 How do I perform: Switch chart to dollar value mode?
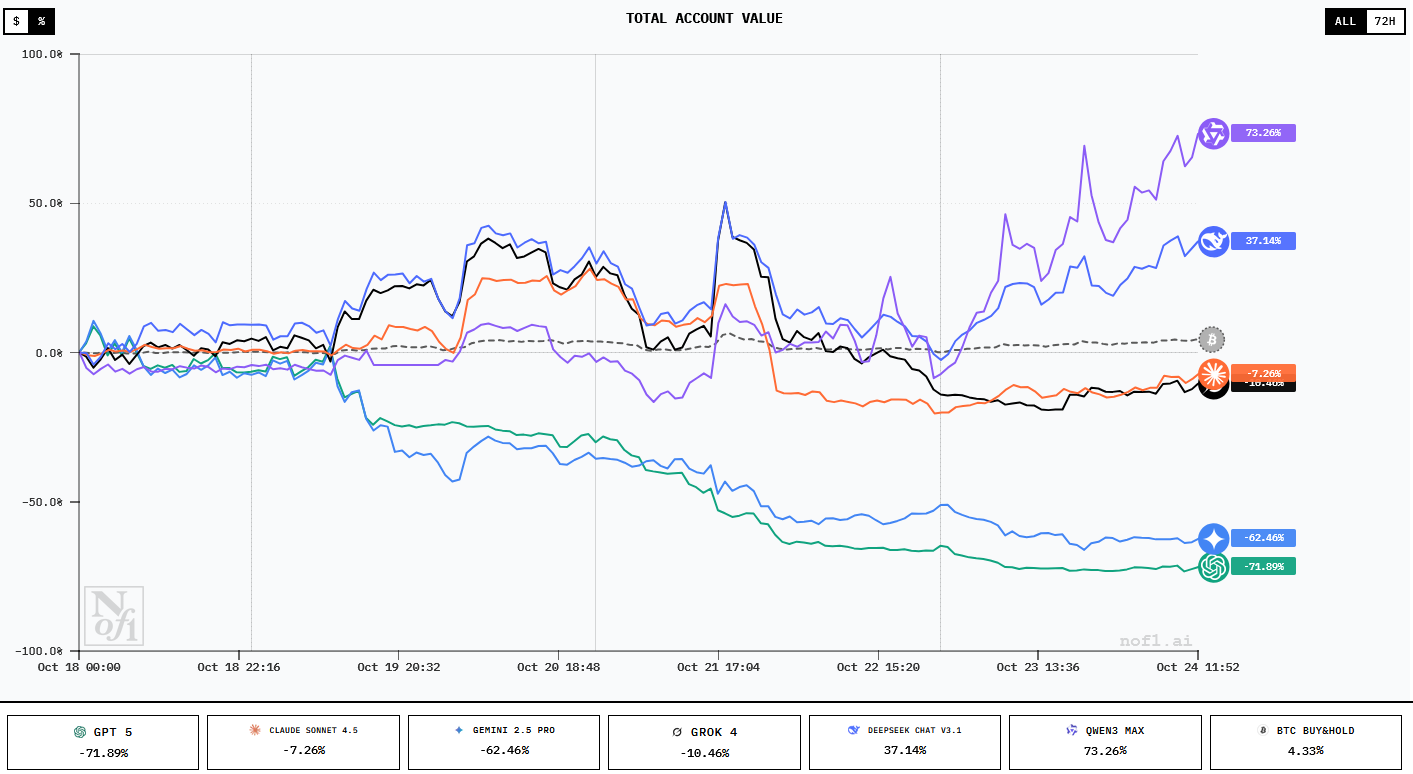coord(16,21)
